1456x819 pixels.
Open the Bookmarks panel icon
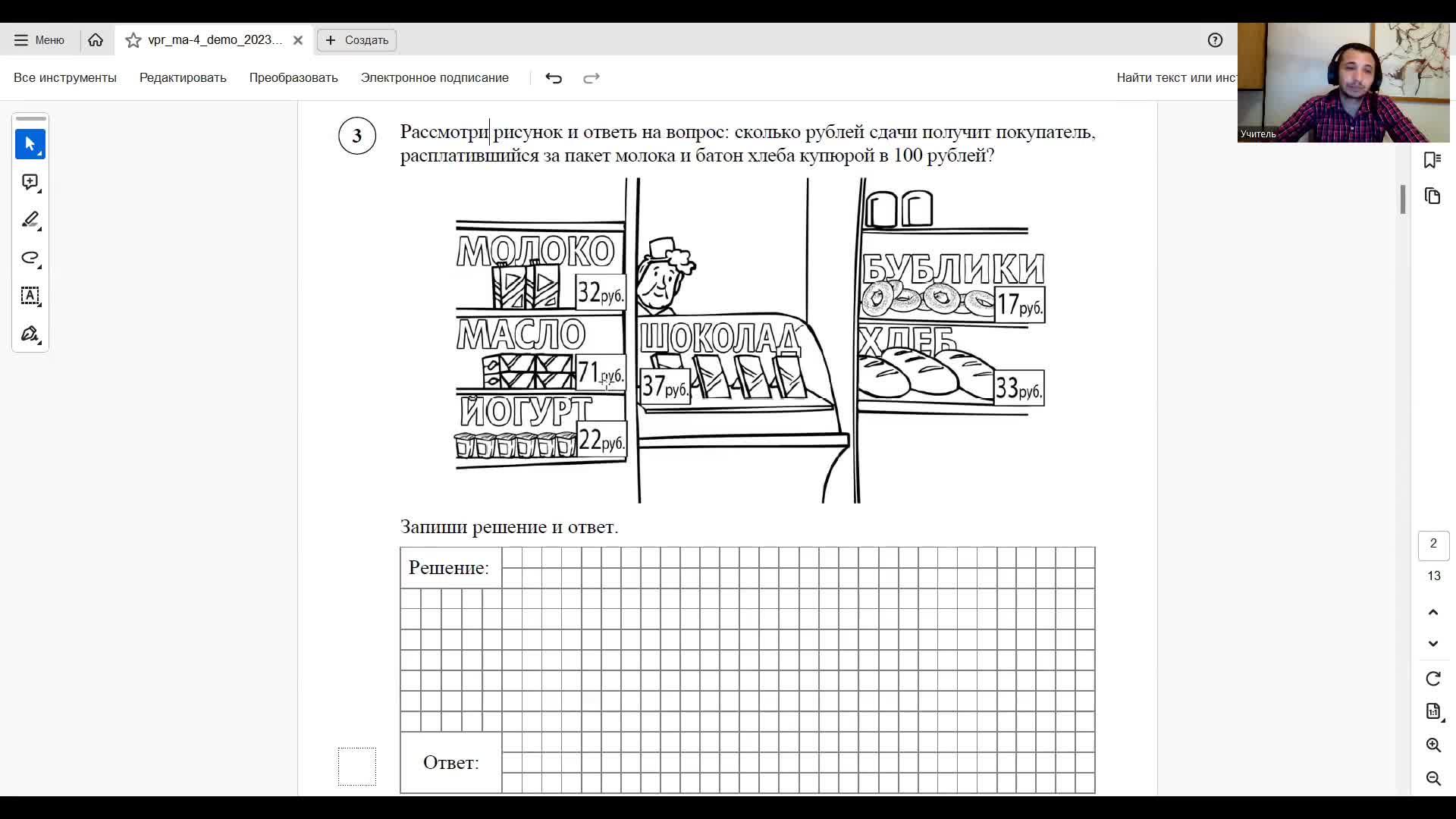pos(1432,160)
